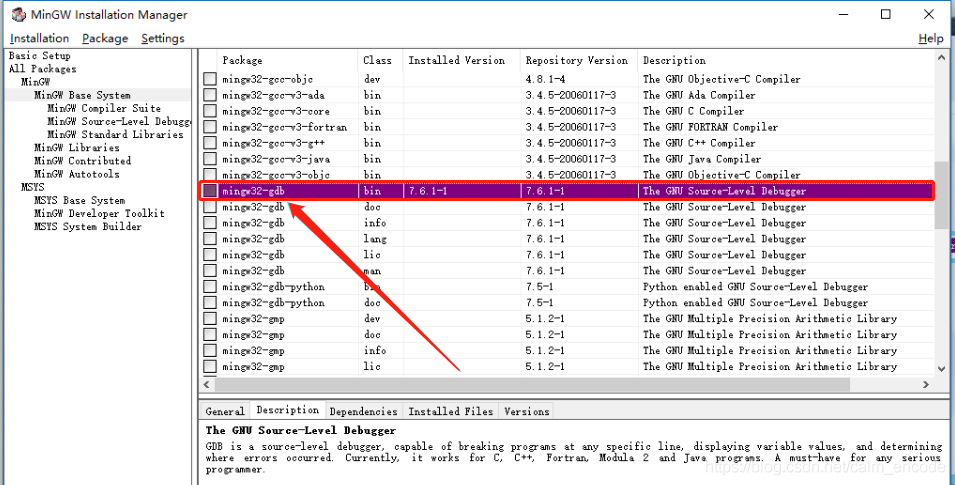Click vertical scrollbar up arrow in package list

pos(941,58)
